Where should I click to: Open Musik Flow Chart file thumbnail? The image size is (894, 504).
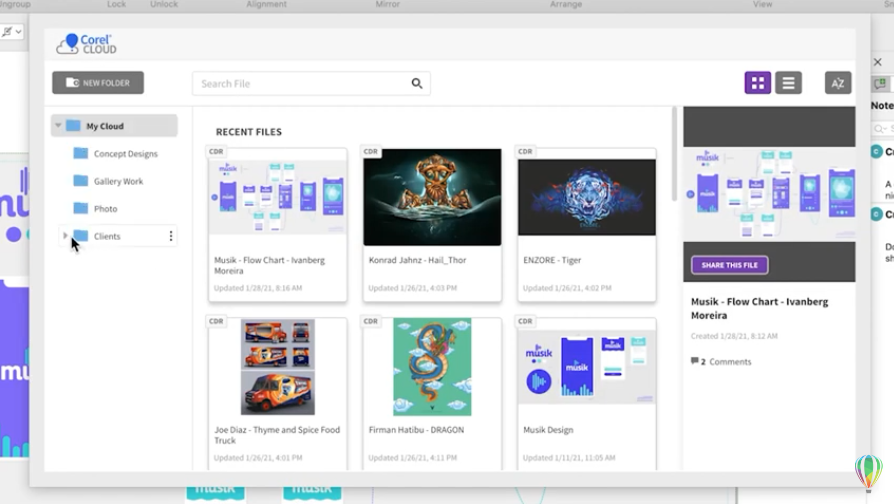point(278,197)
